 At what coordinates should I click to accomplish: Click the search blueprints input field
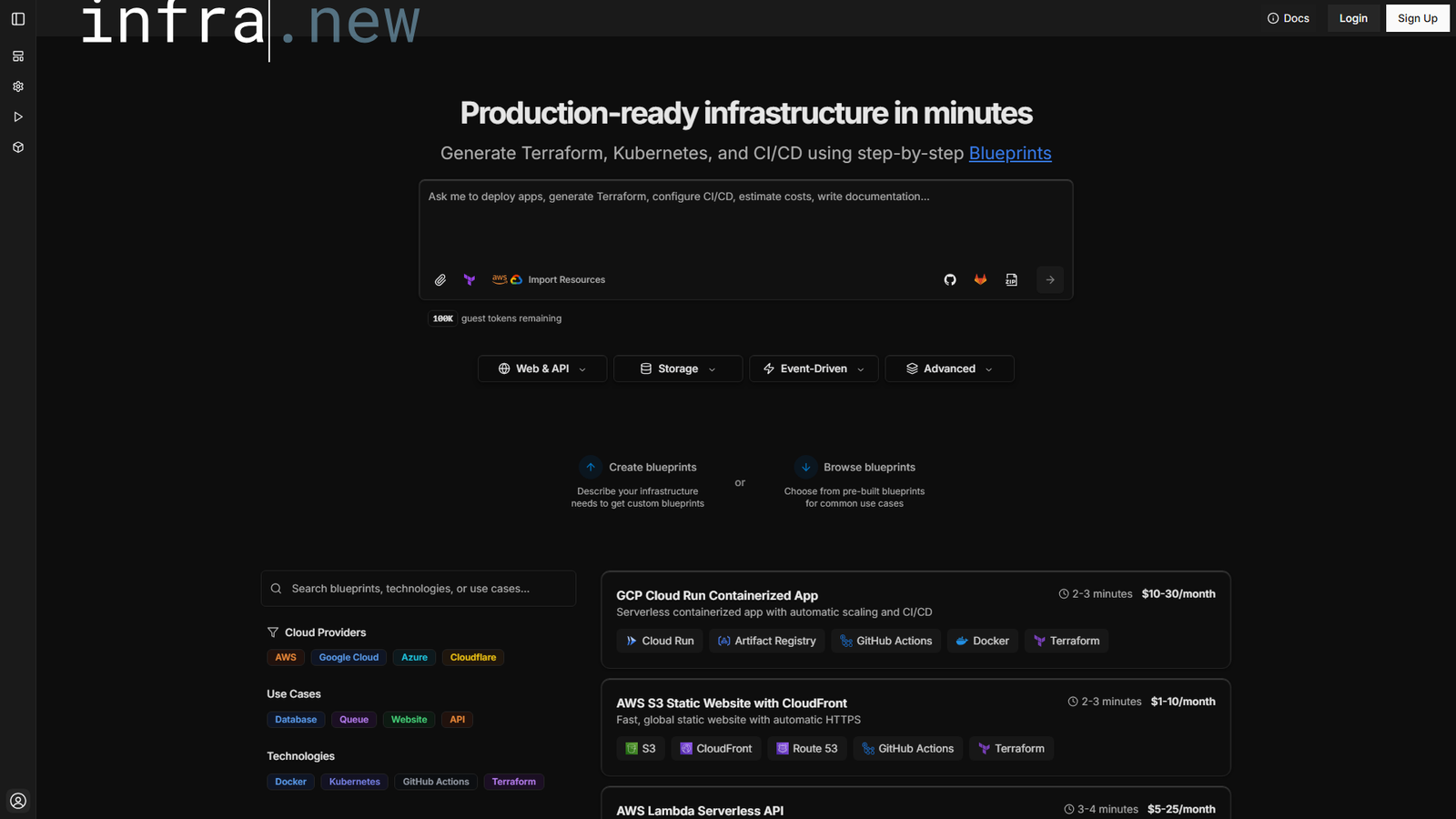tap(419, 588)
